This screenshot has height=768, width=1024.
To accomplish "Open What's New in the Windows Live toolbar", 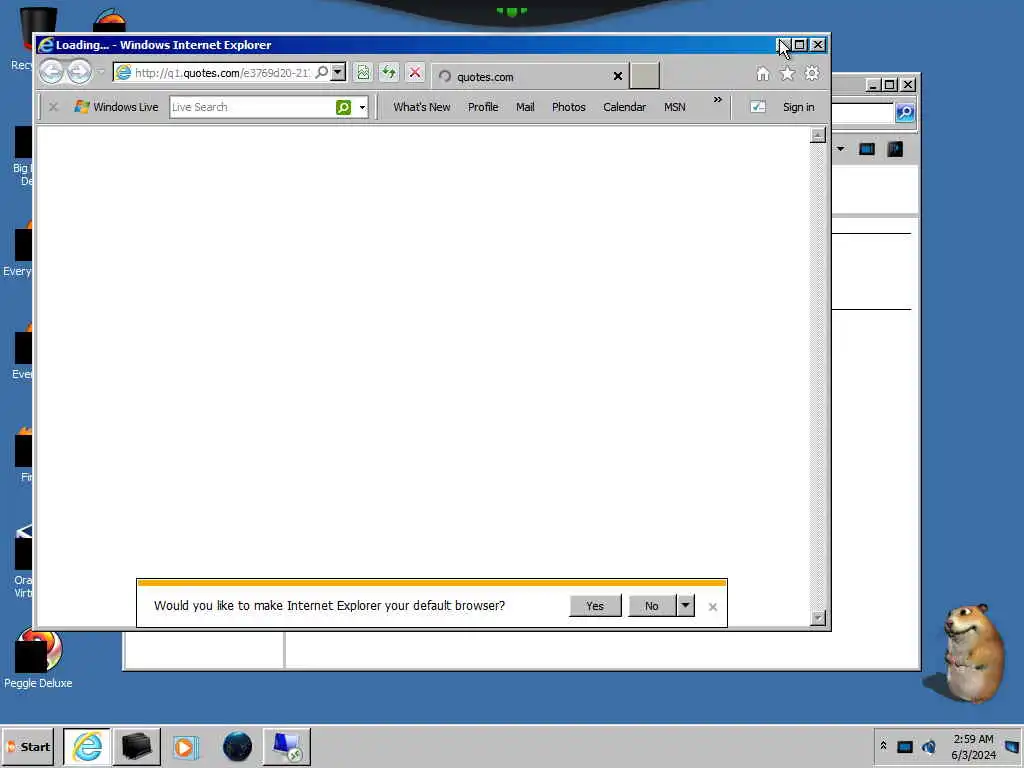I will pyautogui.click(x=421, y=107).
